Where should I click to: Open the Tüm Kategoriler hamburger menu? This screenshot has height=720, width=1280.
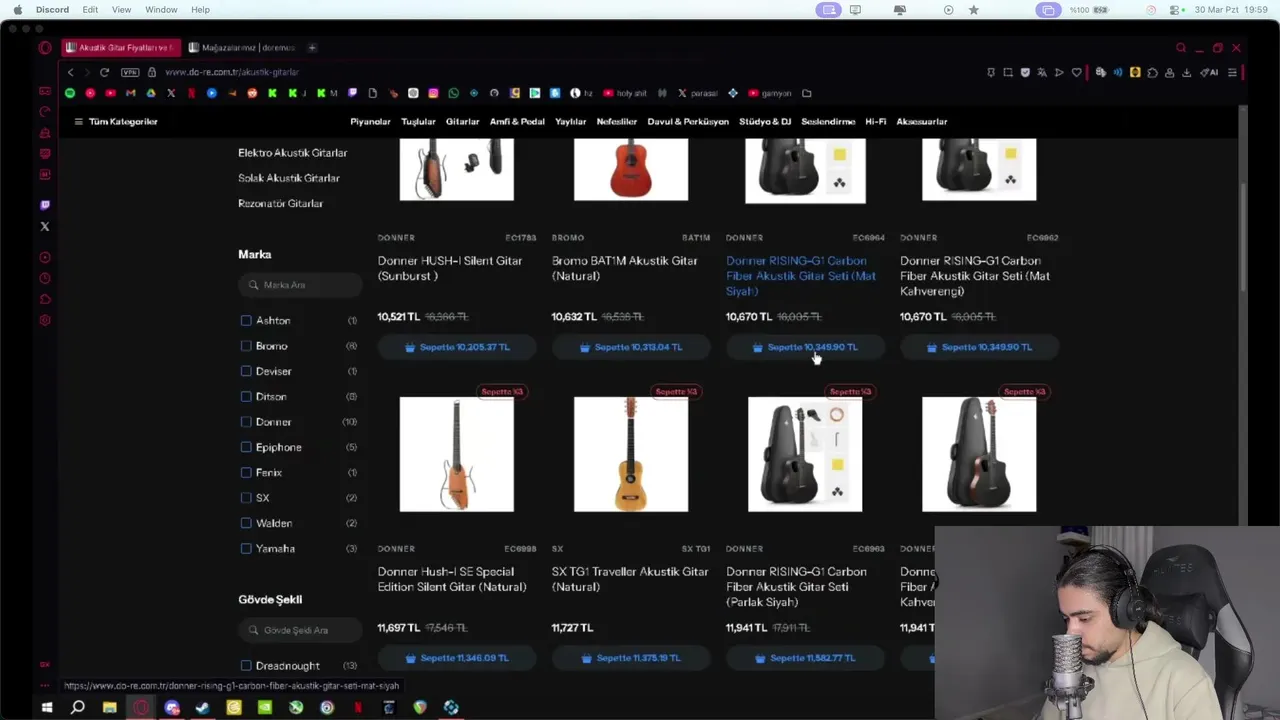115,121
